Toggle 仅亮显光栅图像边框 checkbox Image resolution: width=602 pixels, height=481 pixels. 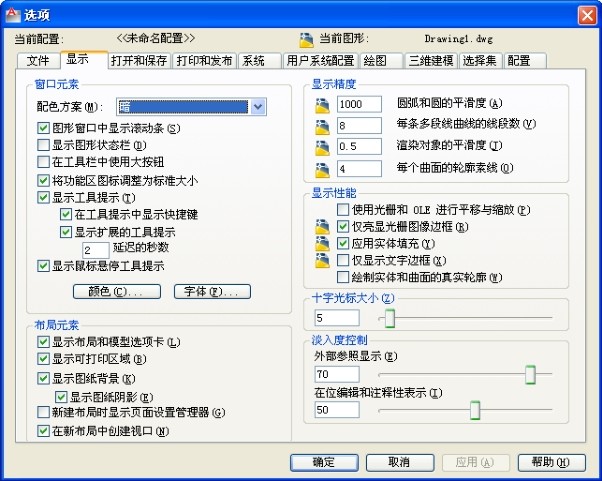(x=343, y=226)
